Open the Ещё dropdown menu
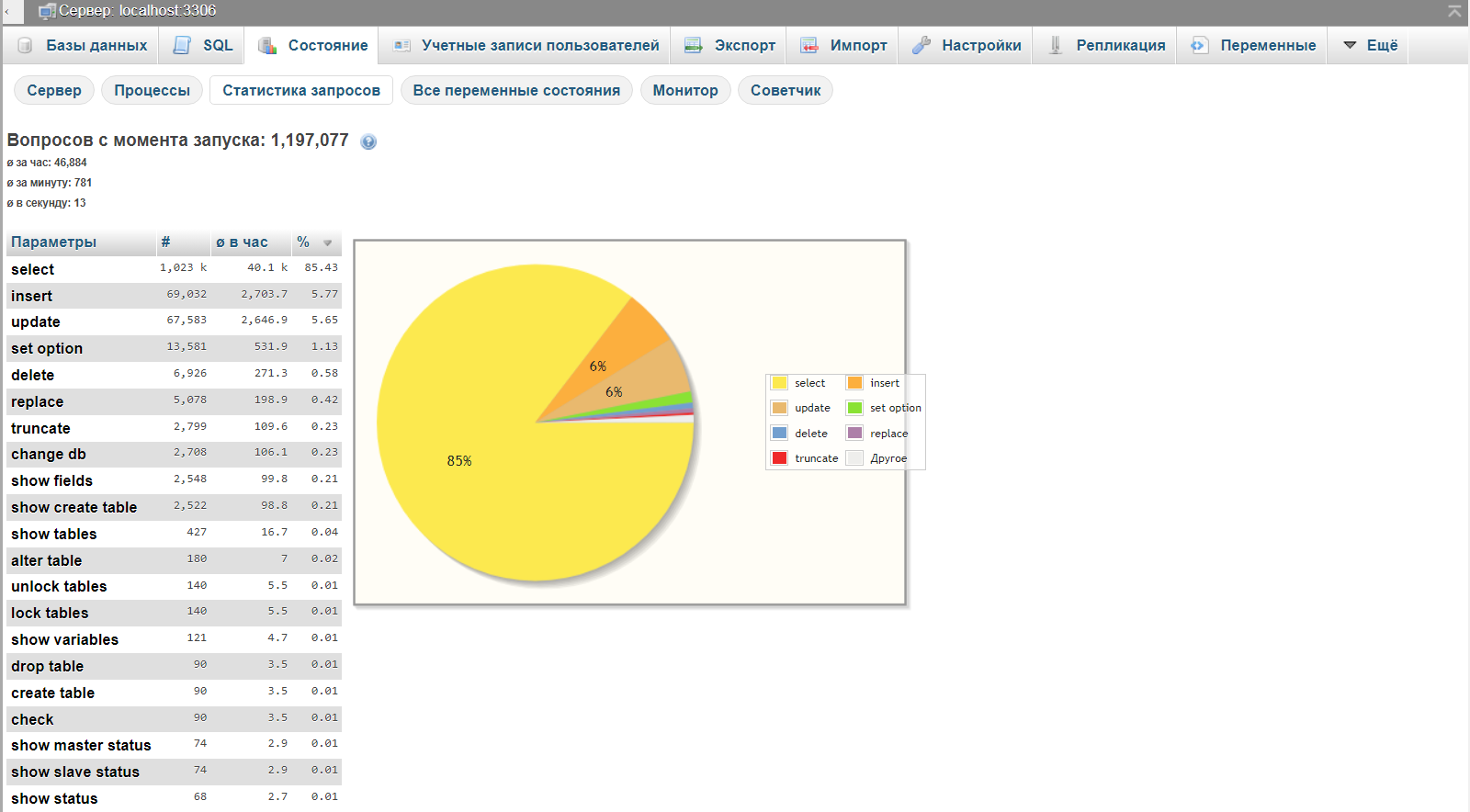Image resolution: width=1470 pixels, height=812 pixels. (1370, 46)
